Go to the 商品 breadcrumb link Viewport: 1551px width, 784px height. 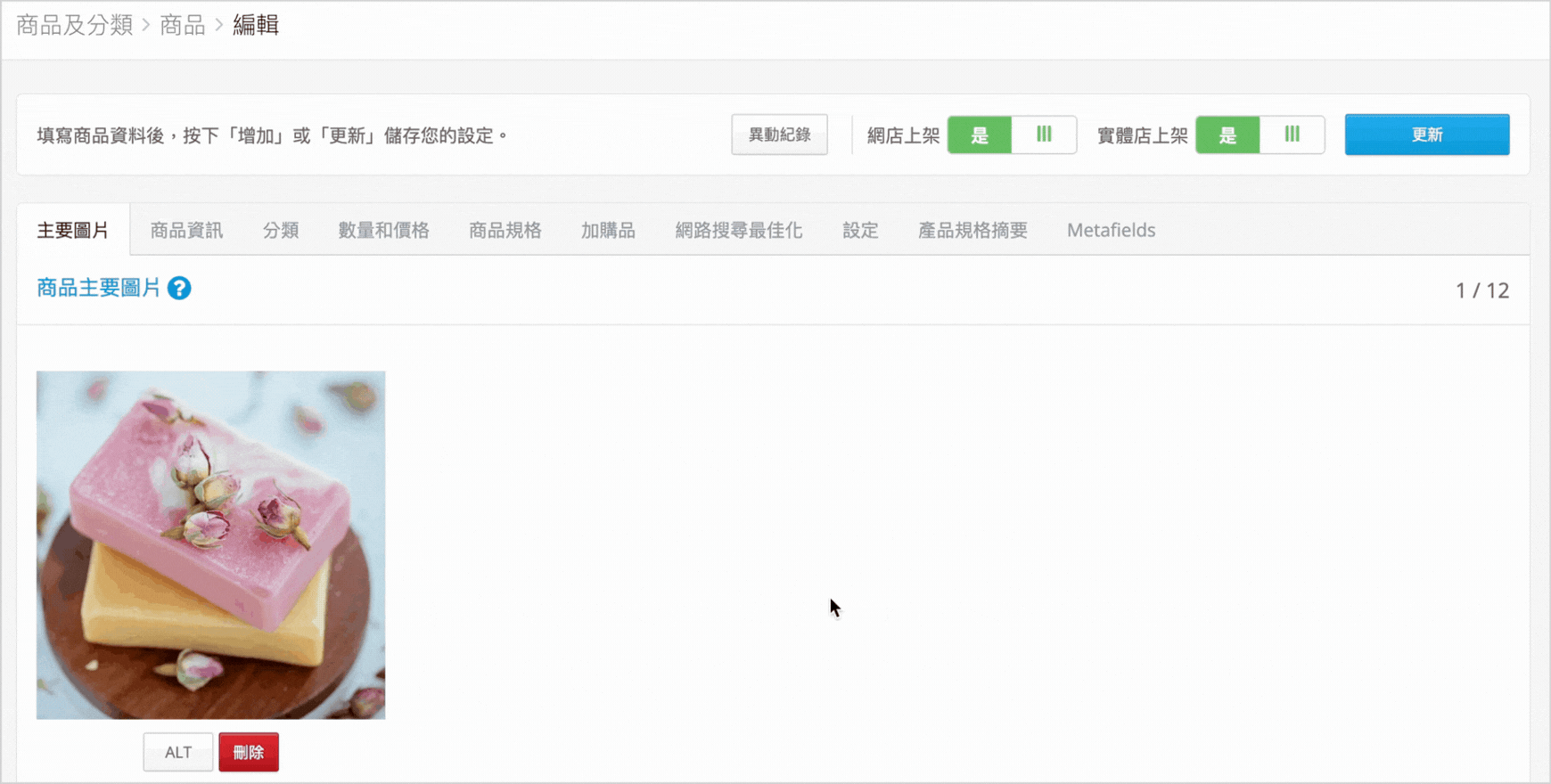tap(183, 25)
